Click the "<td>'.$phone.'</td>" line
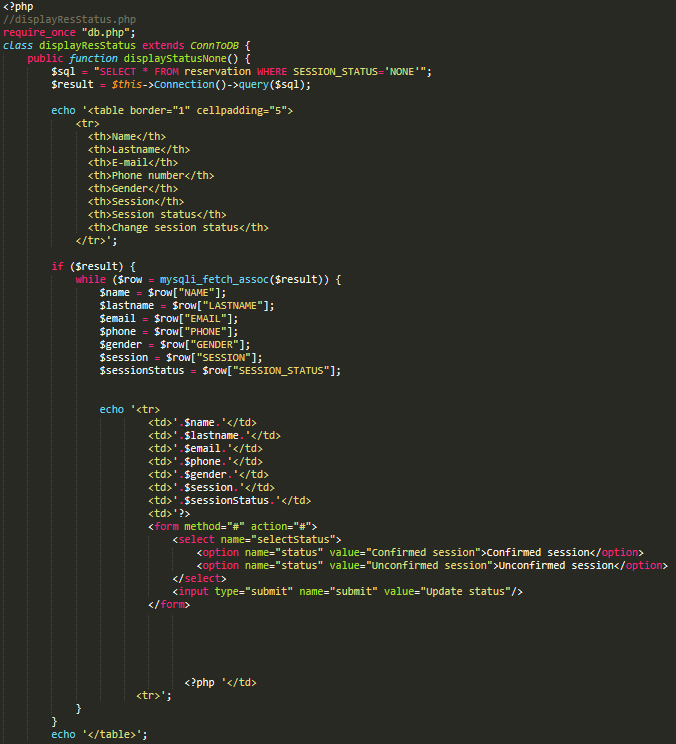This screenshot has height=744, width=676. pos(205,462)
